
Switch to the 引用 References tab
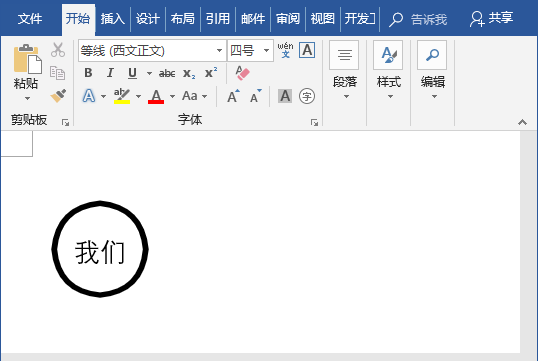218,19
